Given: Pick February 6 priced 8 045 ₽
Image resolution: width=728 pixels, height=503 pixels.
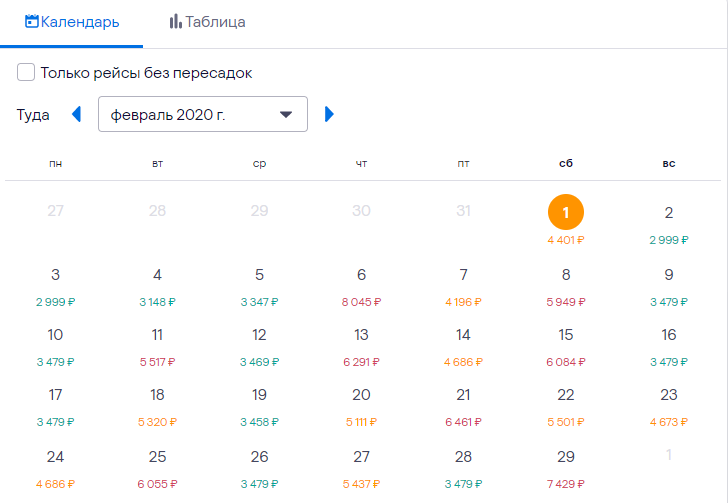Looking at the screenshot, I should coord(361,285).
